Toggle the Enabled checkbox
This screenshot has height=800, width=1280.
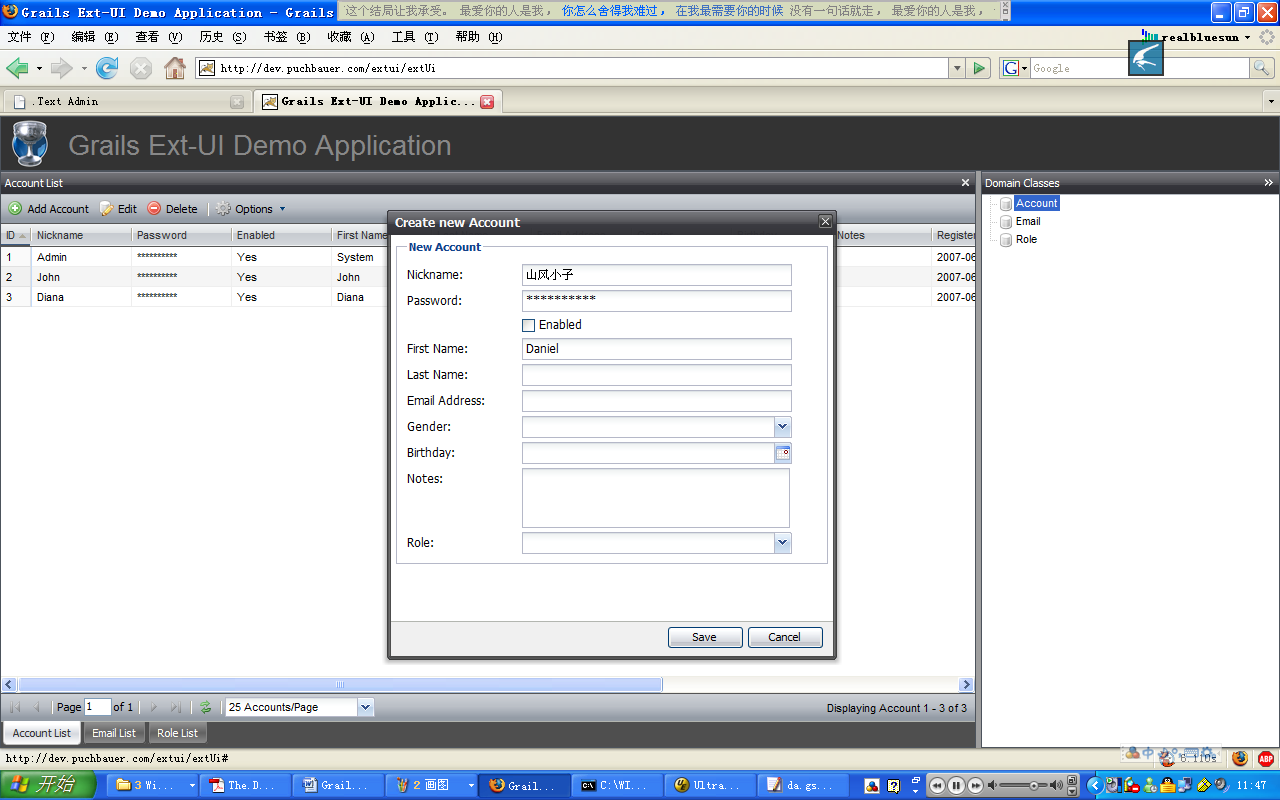pyautogui.click(x=528, y=325)
